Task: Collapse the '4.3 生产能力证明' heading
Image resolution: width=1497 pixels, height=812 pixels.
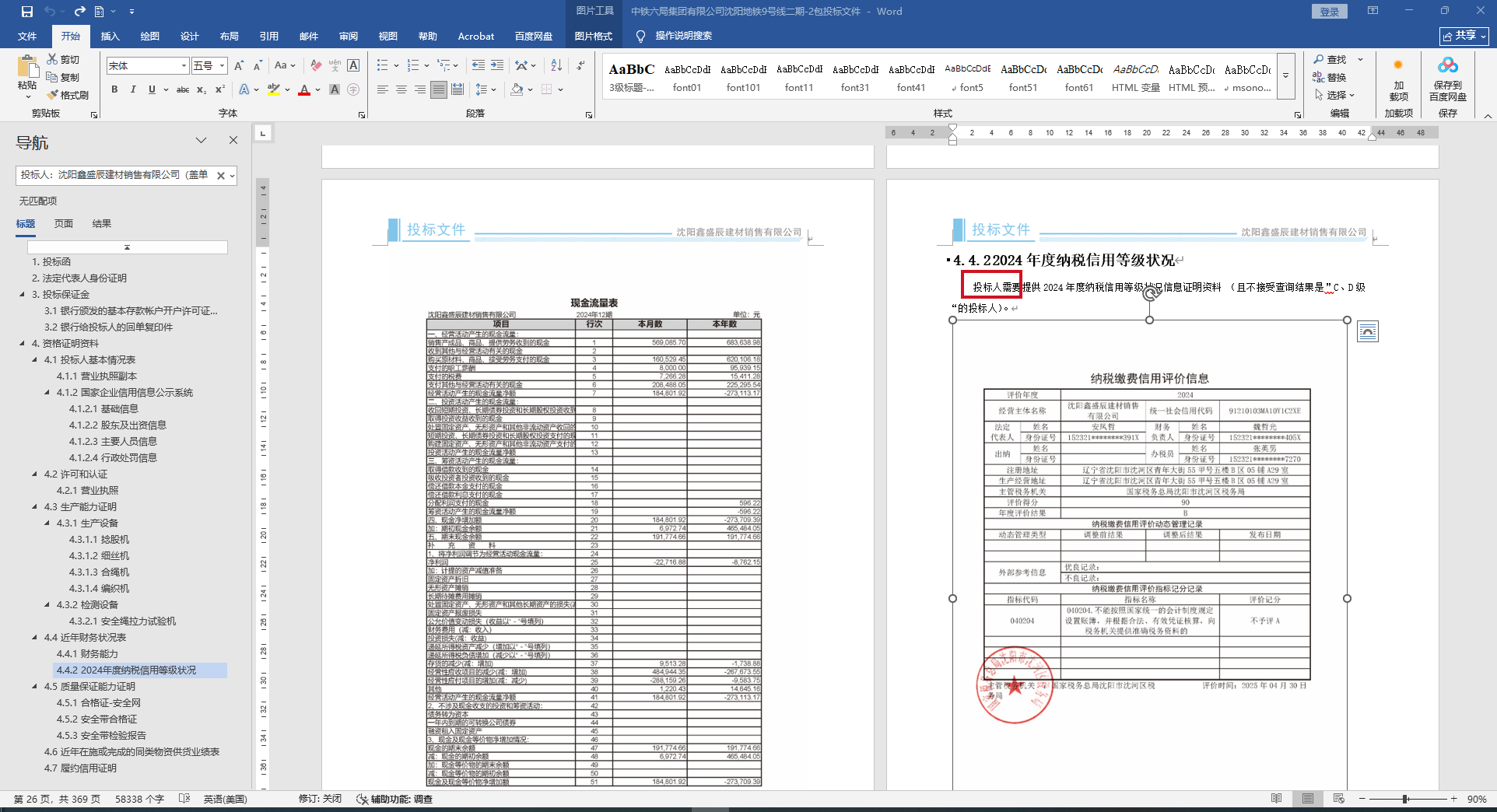Action: pos(35,507)
